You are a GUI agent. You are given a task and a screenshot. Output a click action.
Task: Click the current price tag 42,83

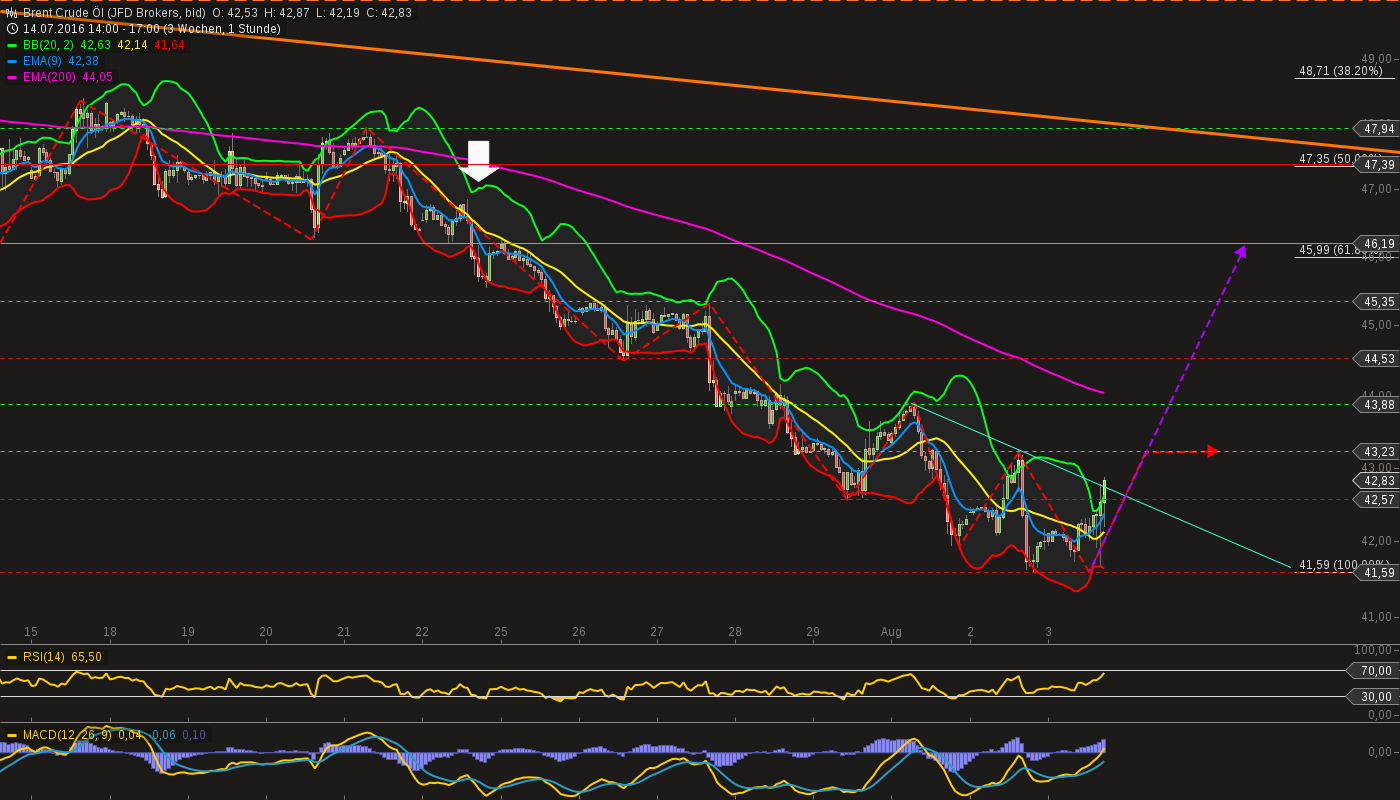click(1375, 481)
